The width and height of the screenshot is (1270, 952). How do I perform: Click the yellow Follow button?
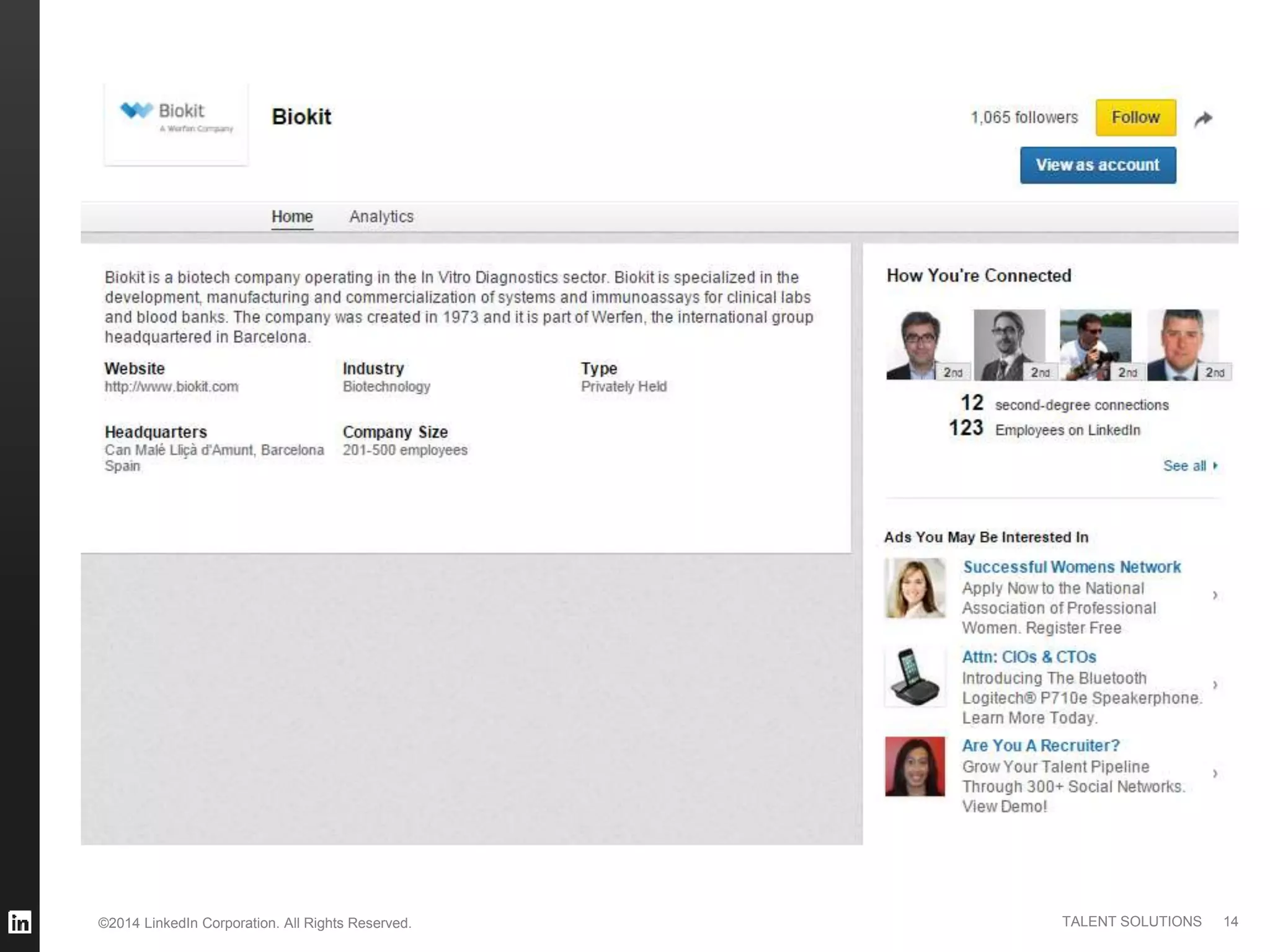[1135, 117]
